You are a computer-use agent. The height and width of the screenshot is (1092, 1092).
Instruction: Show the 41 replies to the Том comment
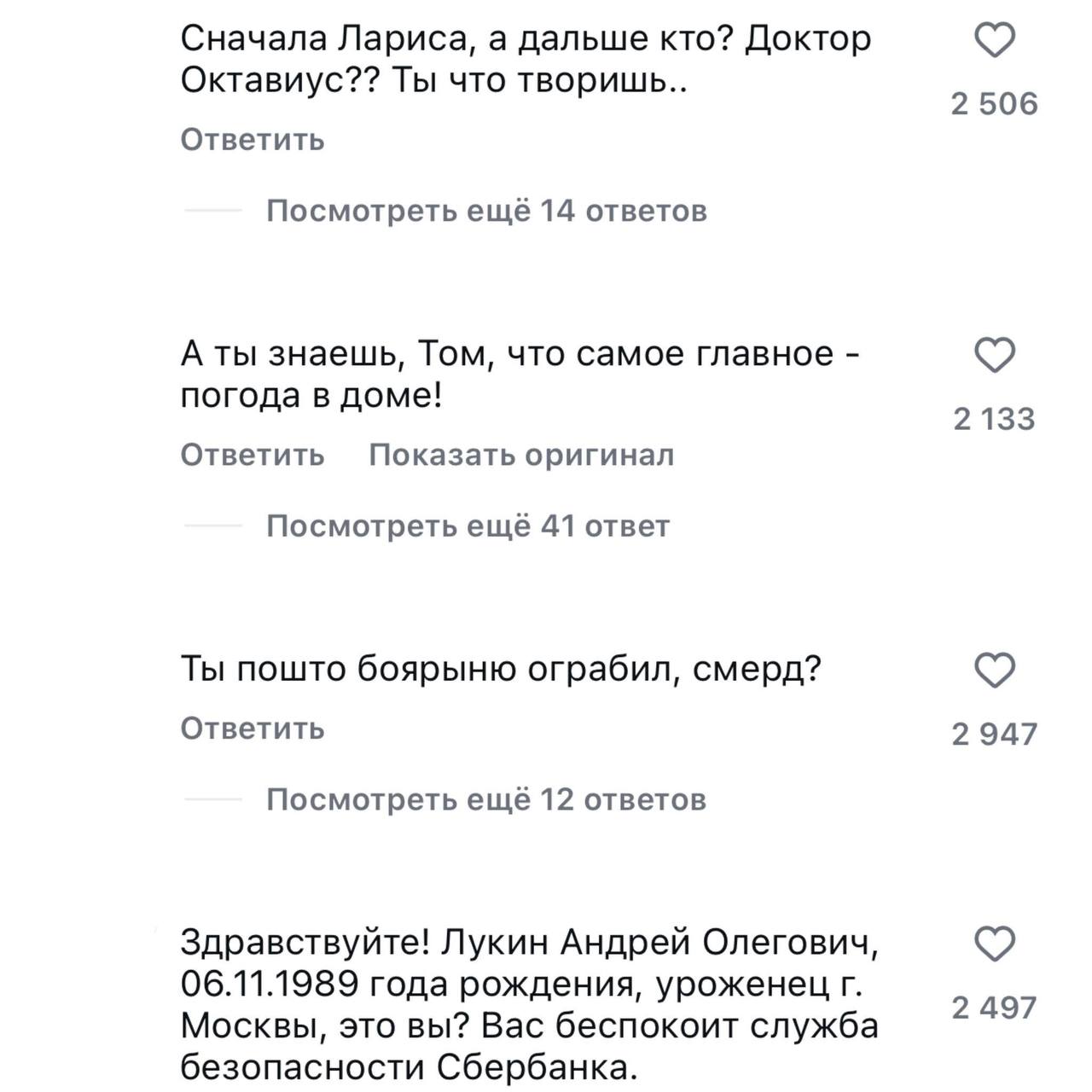[x=468, y=526]
